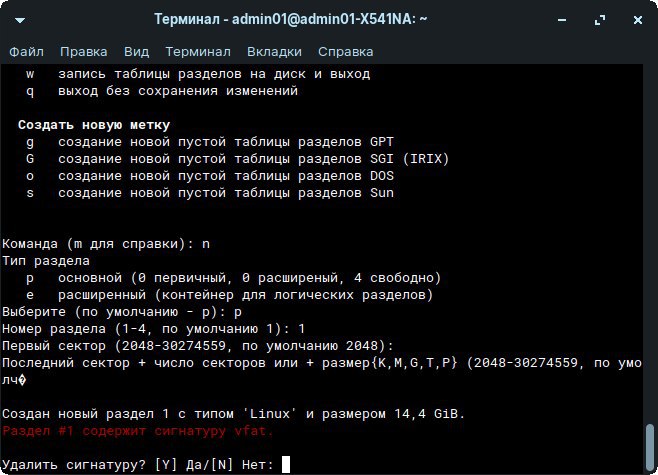Screen dimensions: 658x475
Task: Minimize the terminal window
Action: (x=562, y=20)
